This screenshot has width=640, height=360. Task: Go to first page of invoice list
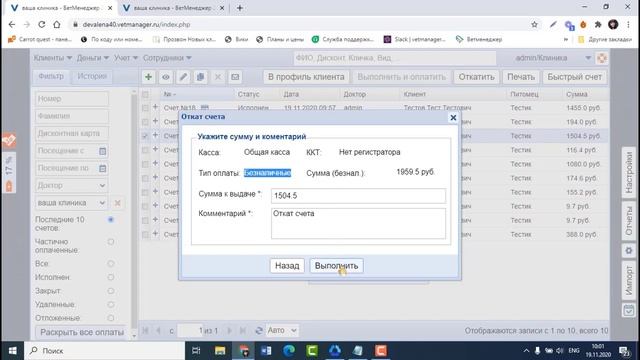click(x=145, y=331)
